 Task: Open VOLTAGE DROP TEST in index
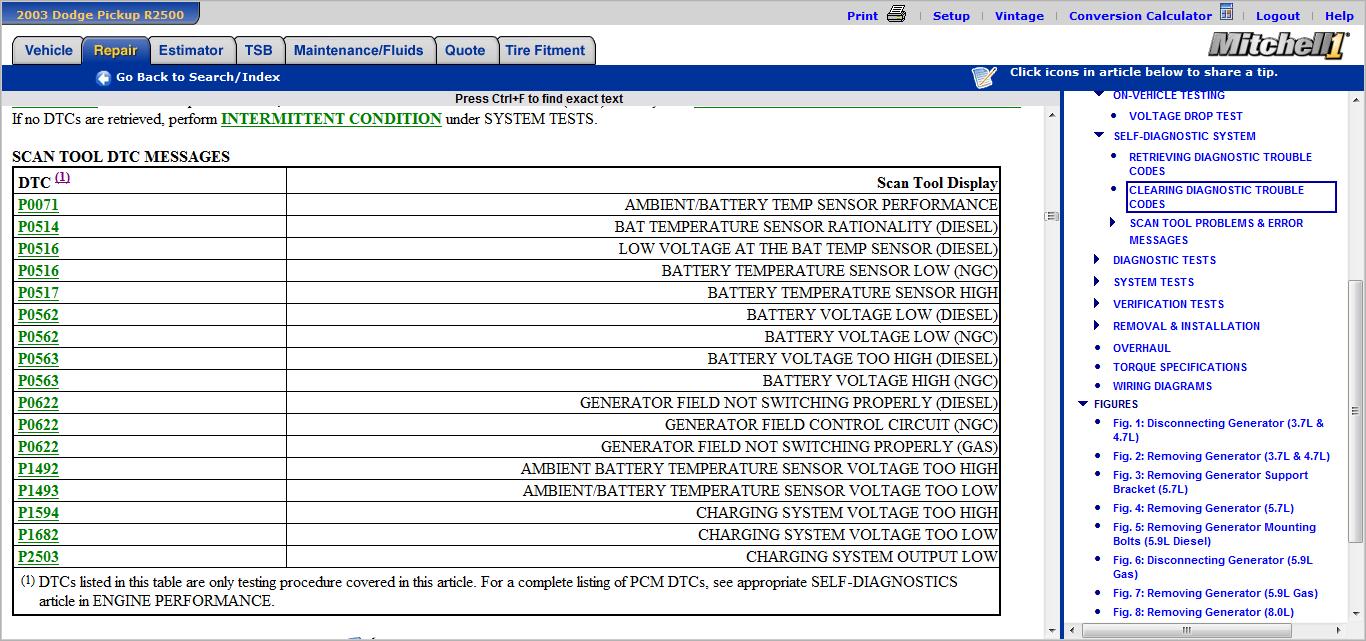[x=1186, y=116]
